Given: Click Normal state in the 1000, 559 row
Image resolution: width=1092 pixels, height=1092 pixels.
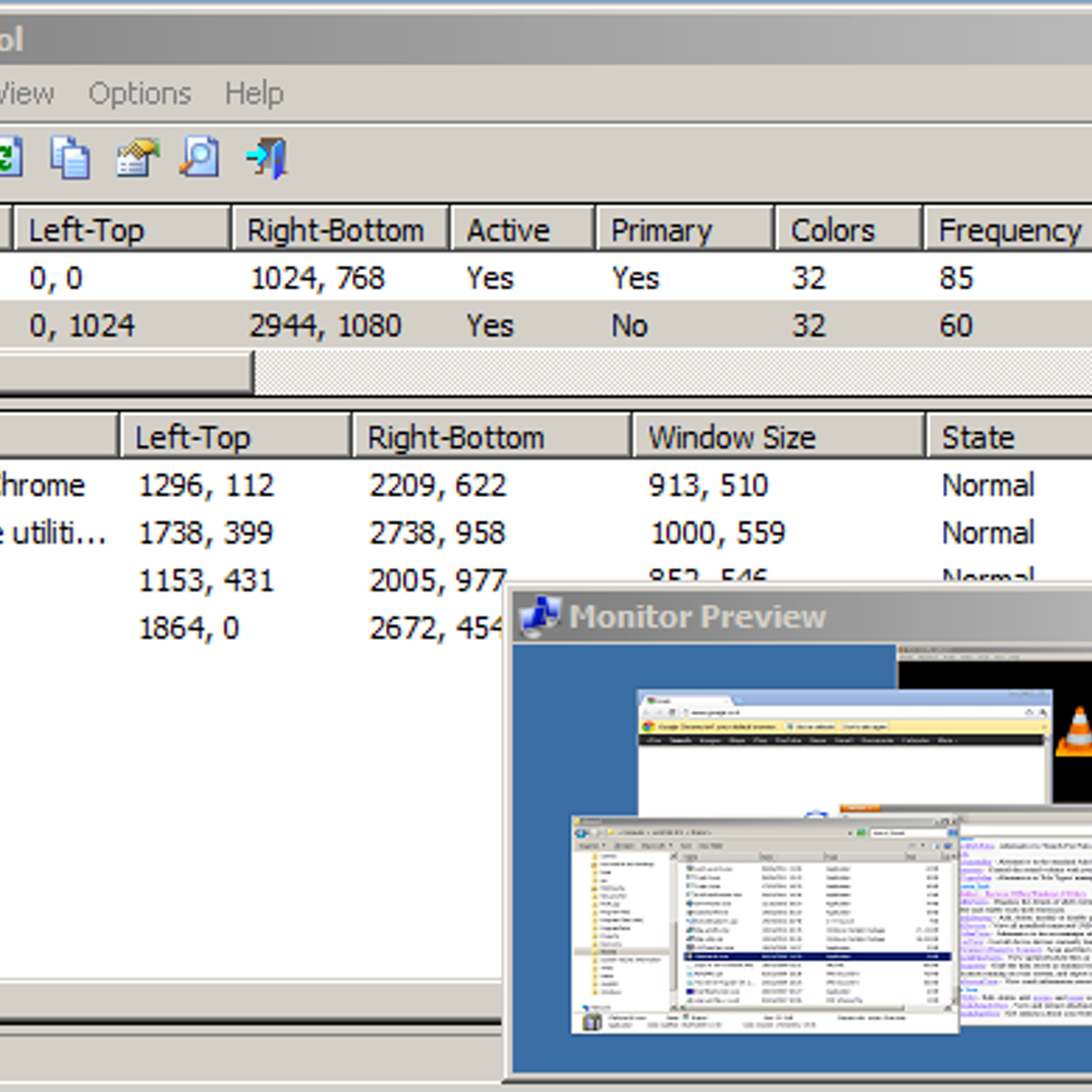Looking at the screenshot, I should point(988,532).
